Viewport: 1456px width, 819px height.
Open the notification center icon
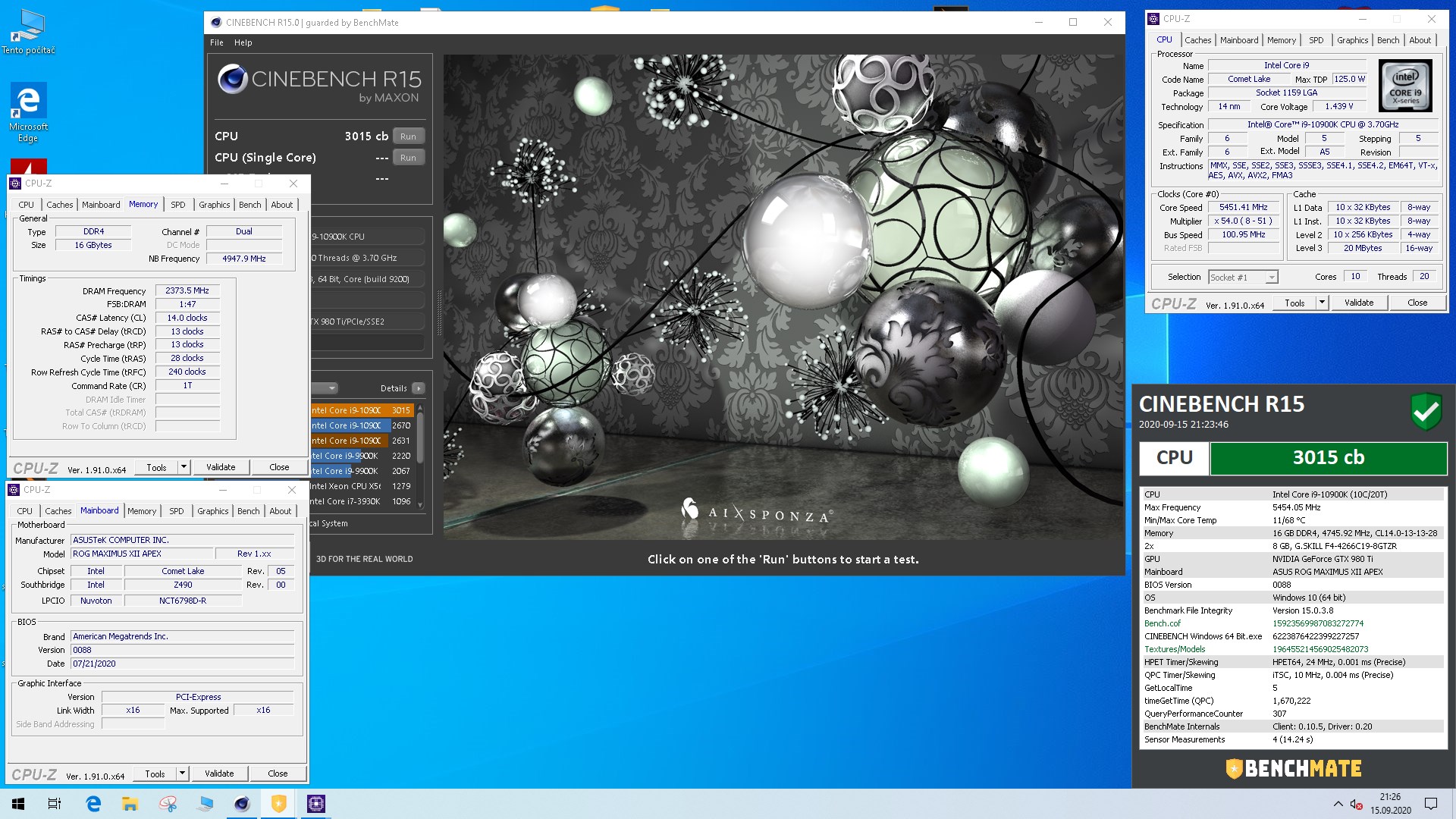1431,804
